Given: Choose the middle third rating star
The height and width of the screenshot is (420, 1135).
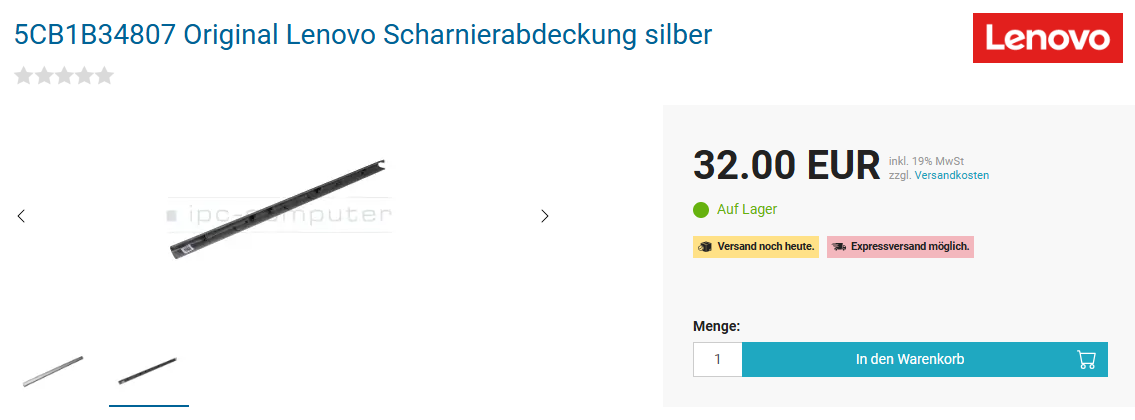Looking at the screenshot, I should point(64,75).
